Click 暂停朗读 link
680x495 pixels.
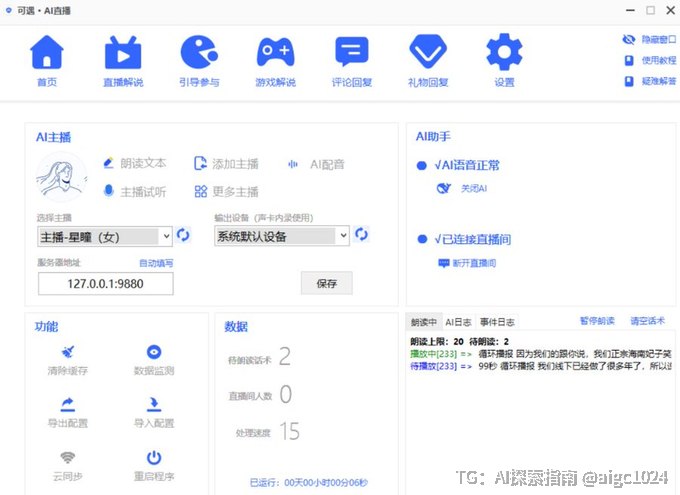click(x=597, y=321)
